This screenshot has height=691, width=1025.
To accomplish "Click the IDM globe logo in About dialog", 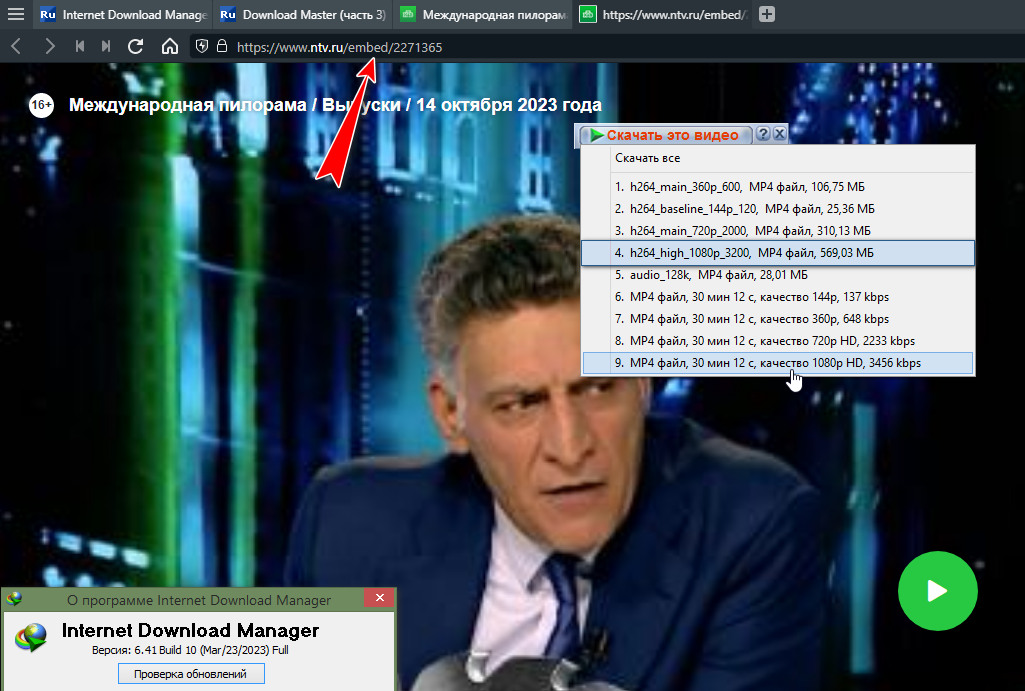I will [x=31, y=637].
